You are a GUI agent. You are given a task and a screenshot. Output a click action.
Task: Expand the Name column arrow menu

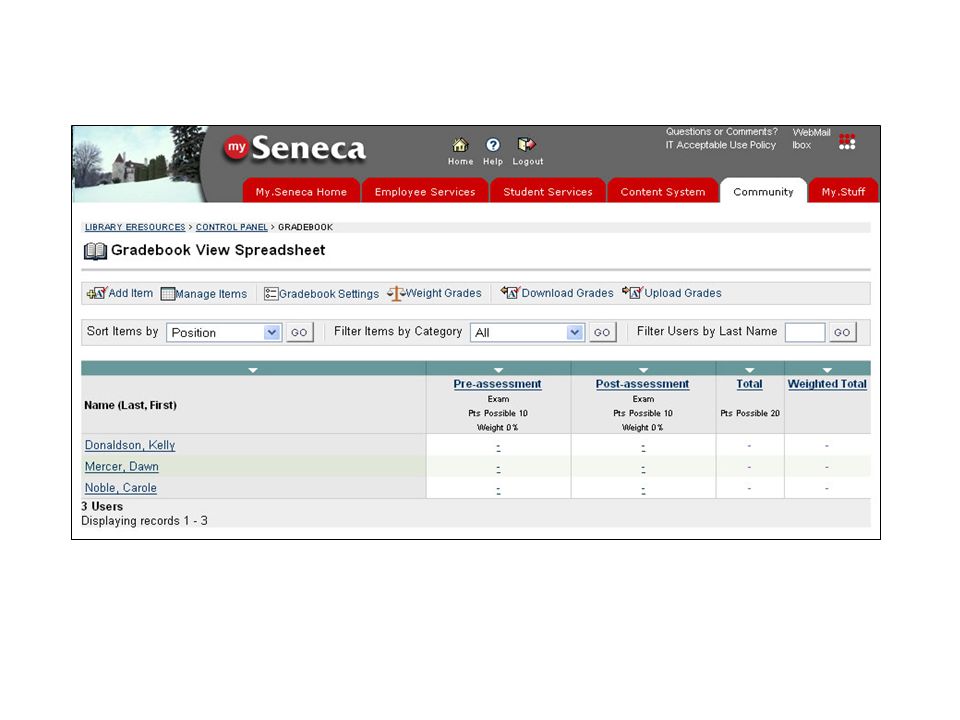coord(253,370)
